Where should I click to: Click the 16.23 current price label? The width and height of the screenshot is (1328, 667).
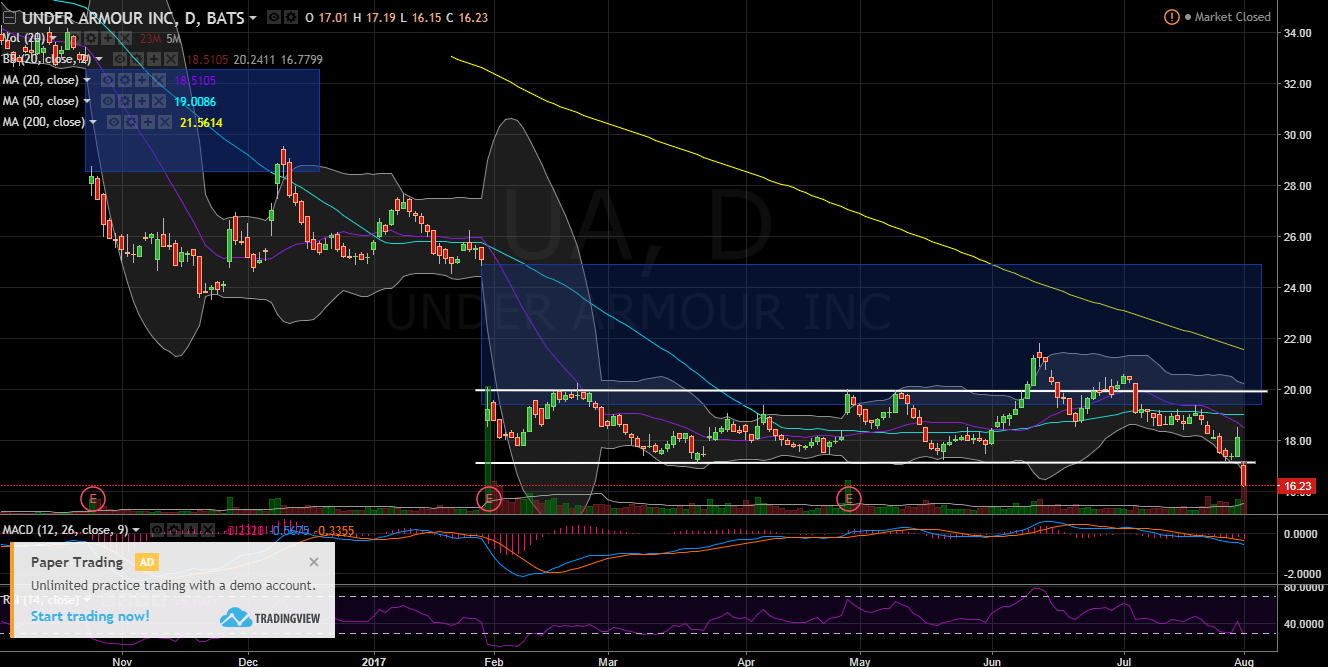(x=1296, y=487)
